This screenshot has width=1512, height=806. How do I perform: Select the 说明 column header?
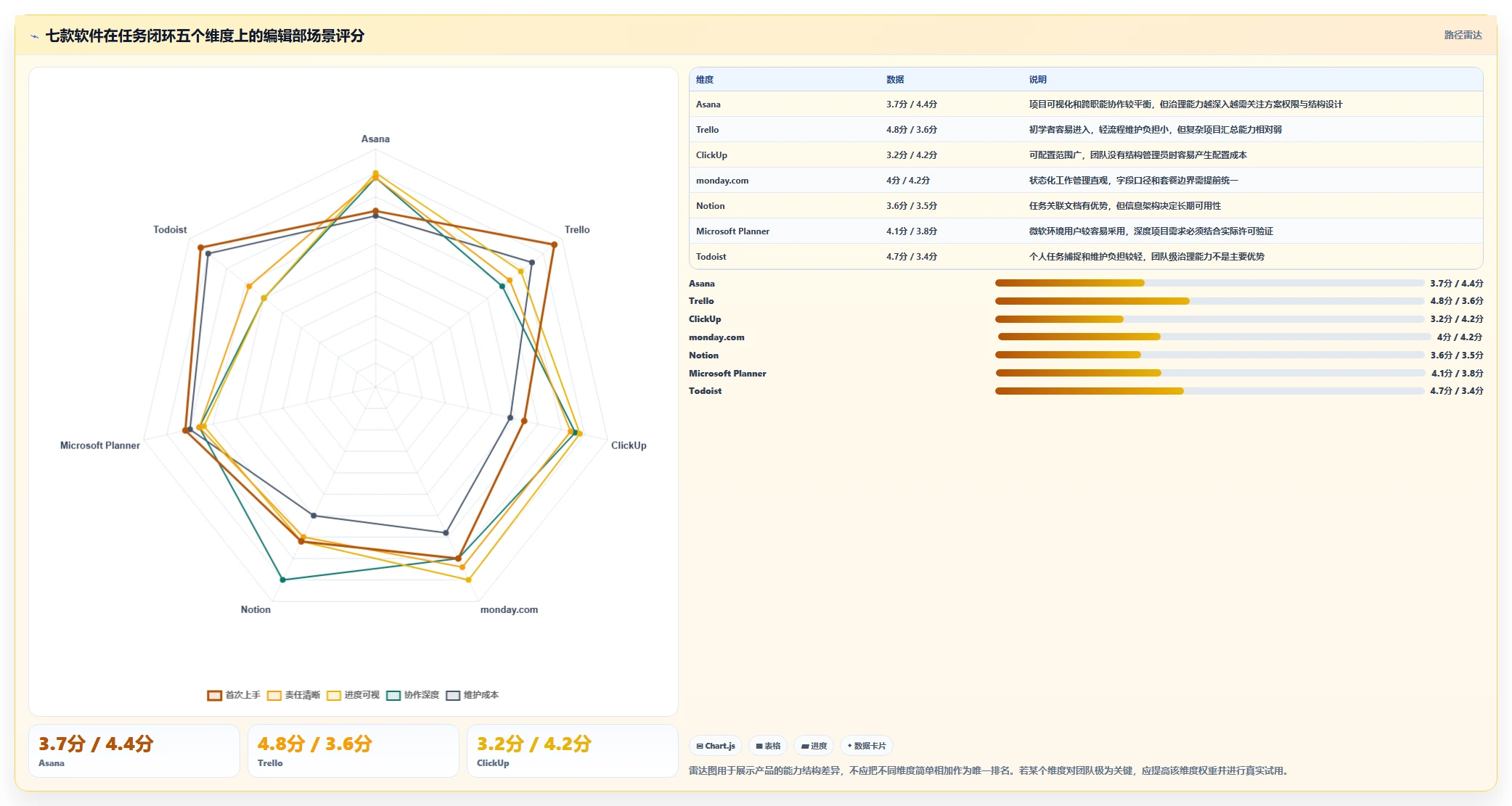pos(1038,80)
